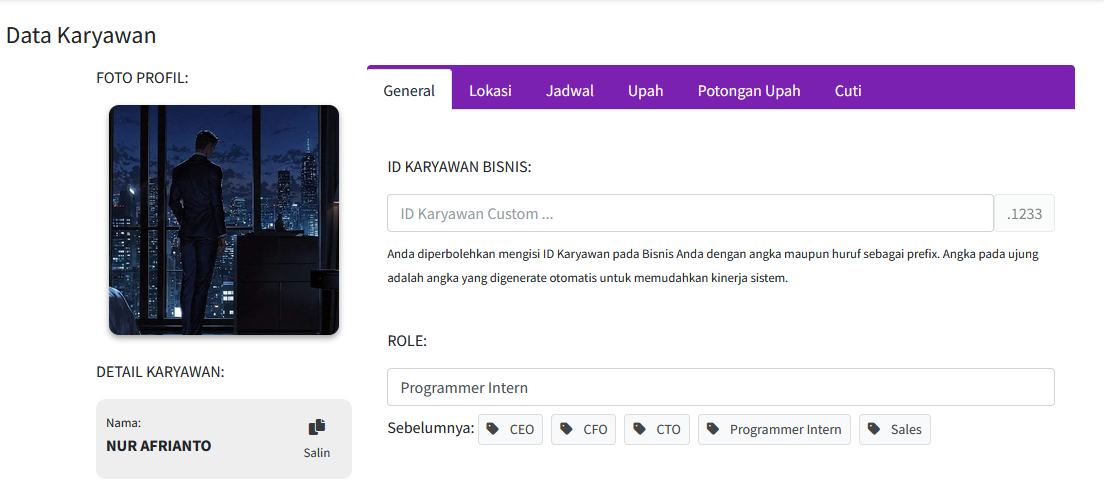Screen dimensions: 1104x483
Task: Apply the Sales previous role button
Action: tap(894, 429)
